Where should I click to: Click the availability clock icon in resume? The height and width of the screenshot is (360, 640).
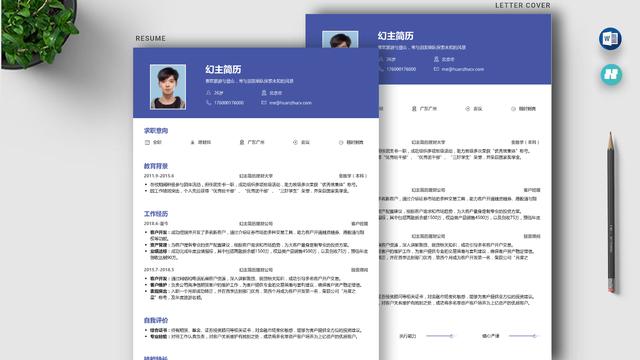click(341, 142)
